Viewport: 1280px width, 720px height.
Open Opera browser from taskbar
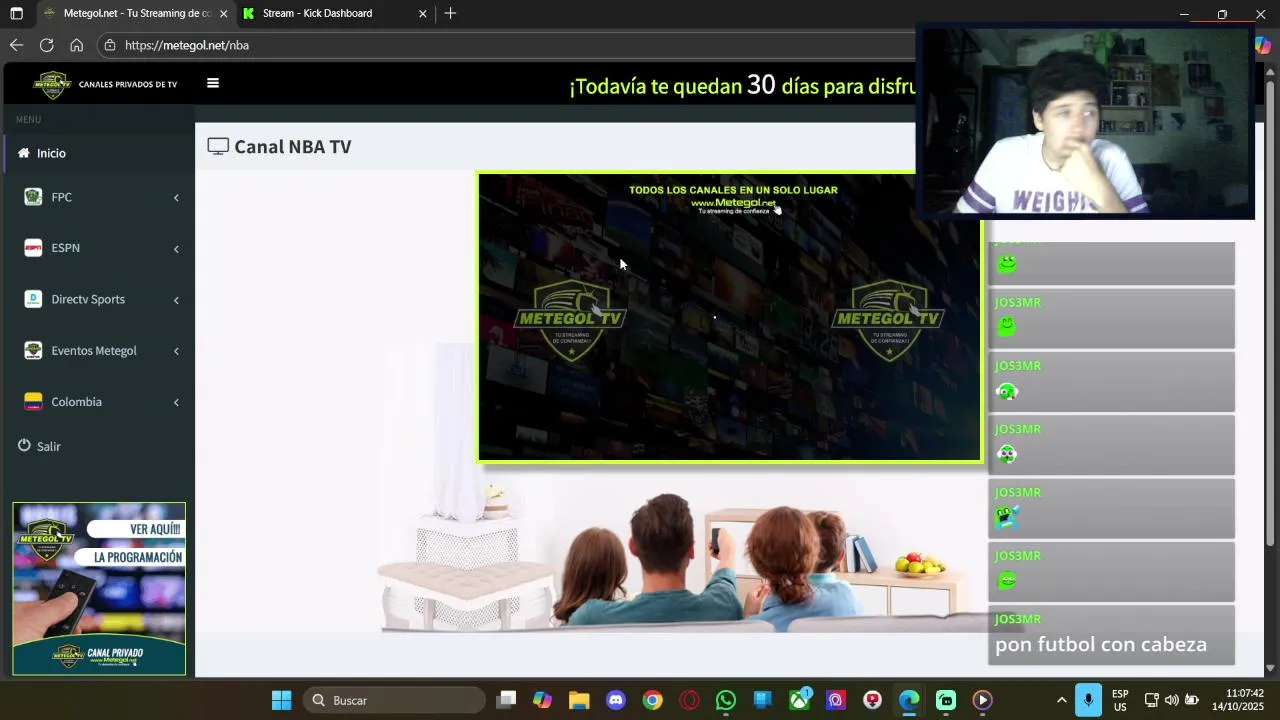point(689,700)
